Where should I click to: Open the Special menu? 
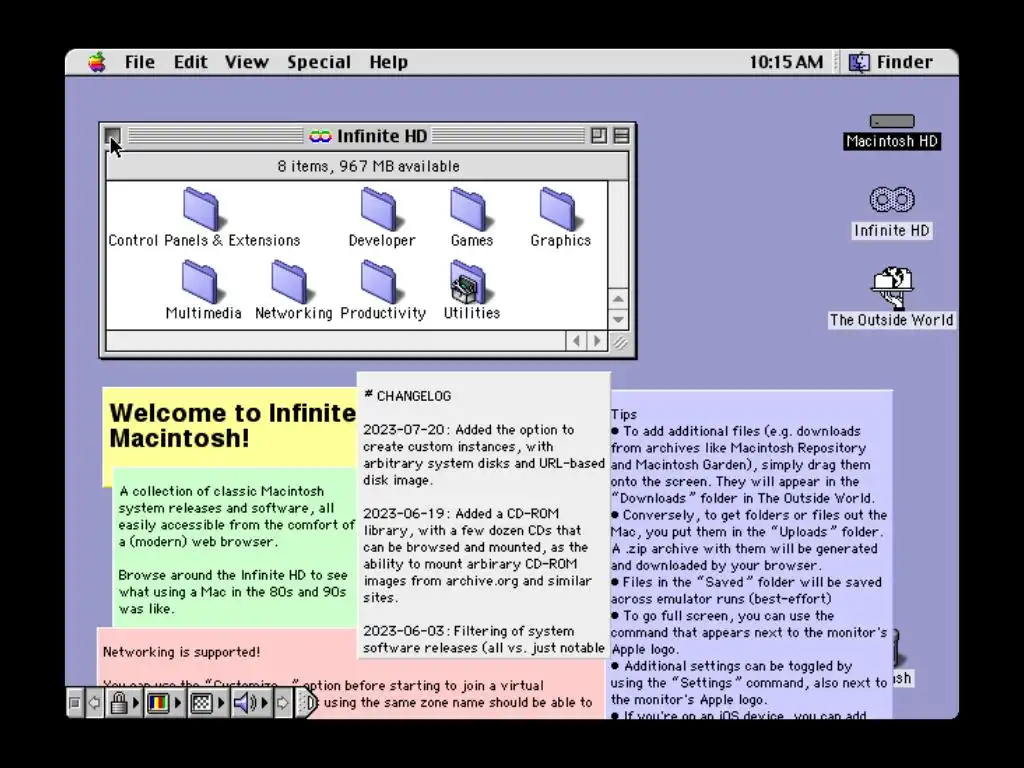click(319, 62)
